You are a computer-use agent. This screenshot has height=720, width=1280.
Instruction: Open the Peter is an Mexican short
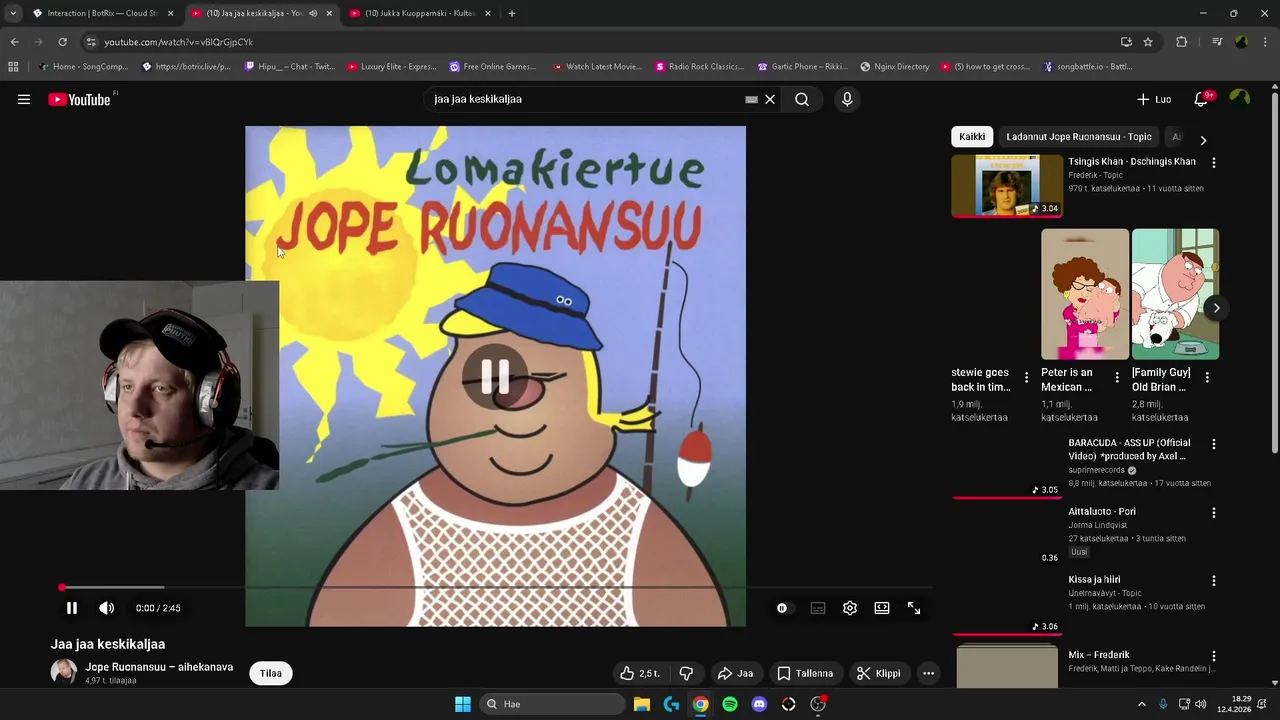click(1085, 294)
